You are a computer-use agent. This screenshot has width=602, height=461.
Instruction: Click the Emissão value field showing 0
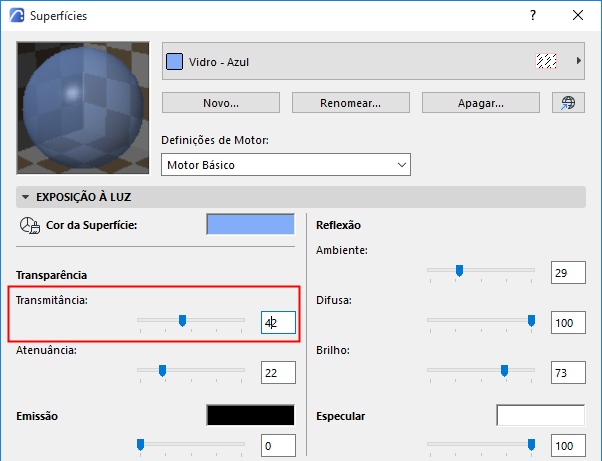click(x=278, y=446)
